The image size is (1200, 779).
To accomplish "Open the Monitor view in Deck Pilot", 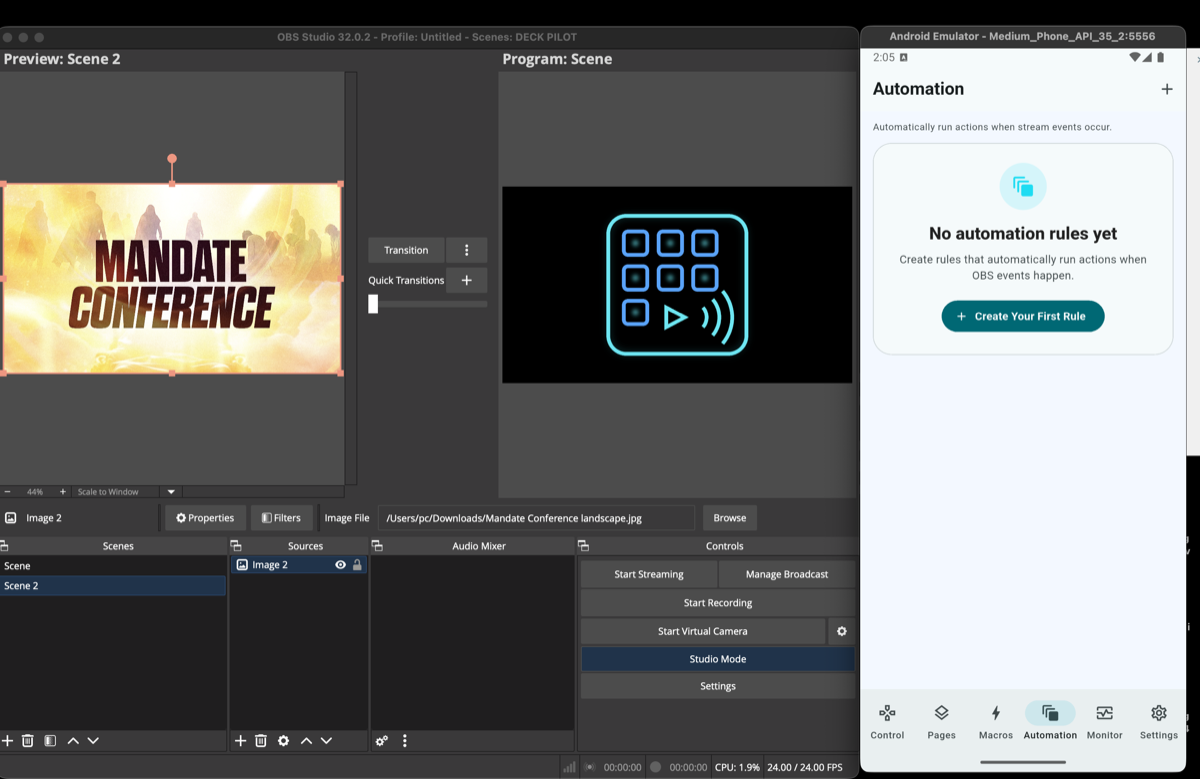I will pyautogui.click(x=1104, y=721).
